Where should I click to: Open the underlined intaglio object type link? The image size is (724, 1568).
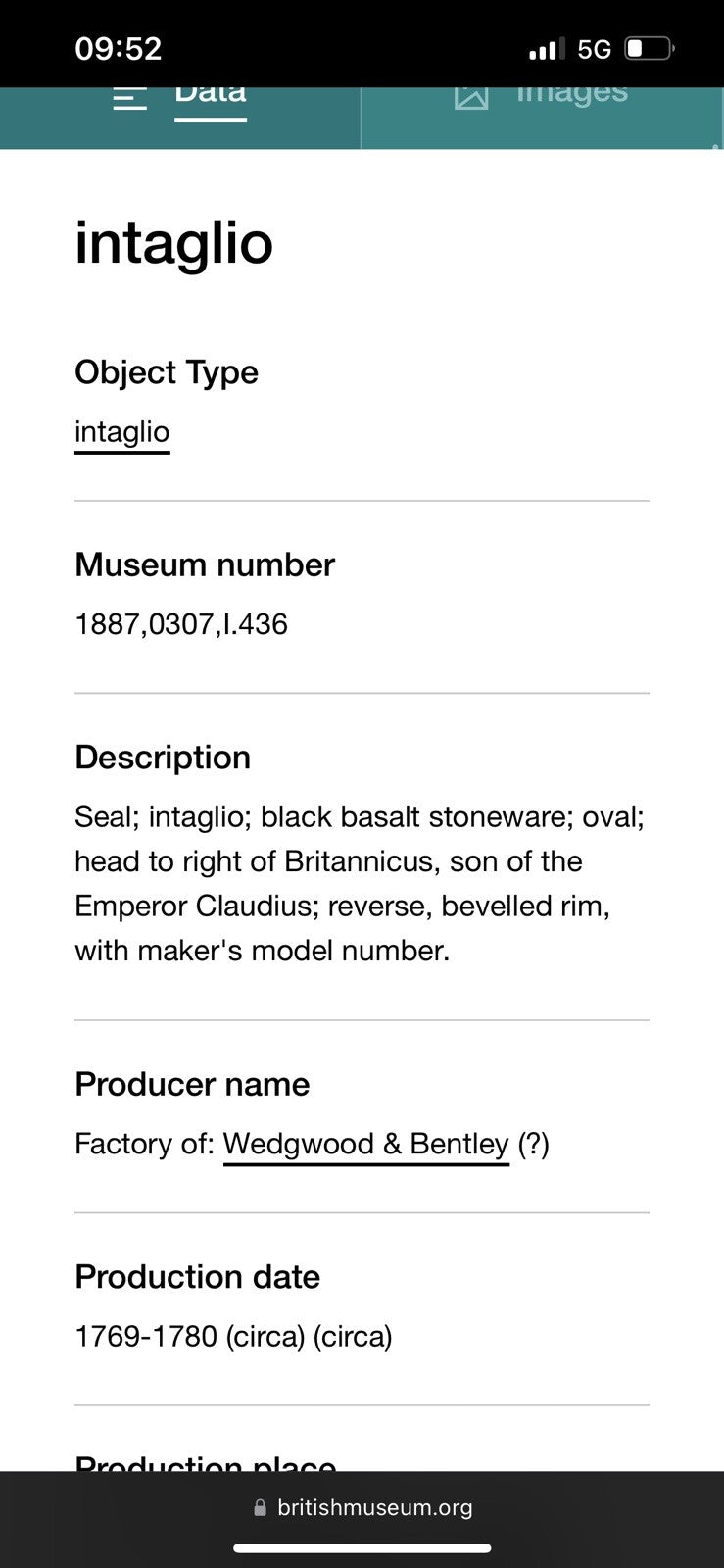122,432
